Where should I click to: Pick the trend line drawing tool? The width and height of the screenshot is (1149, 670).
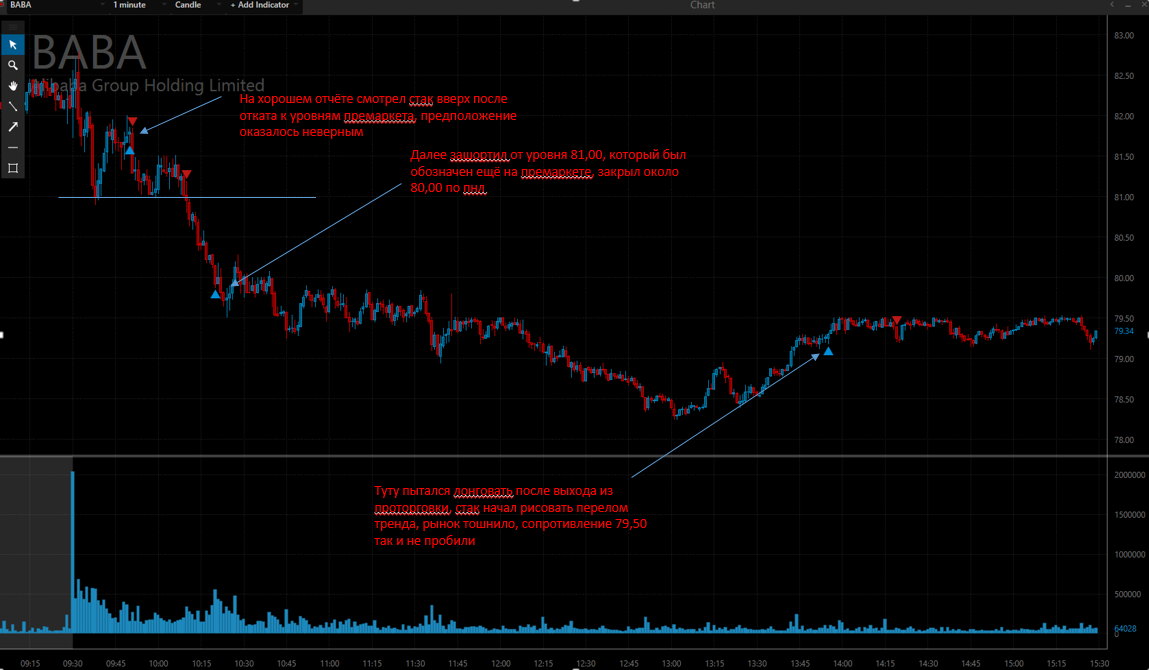pos(12,106)
